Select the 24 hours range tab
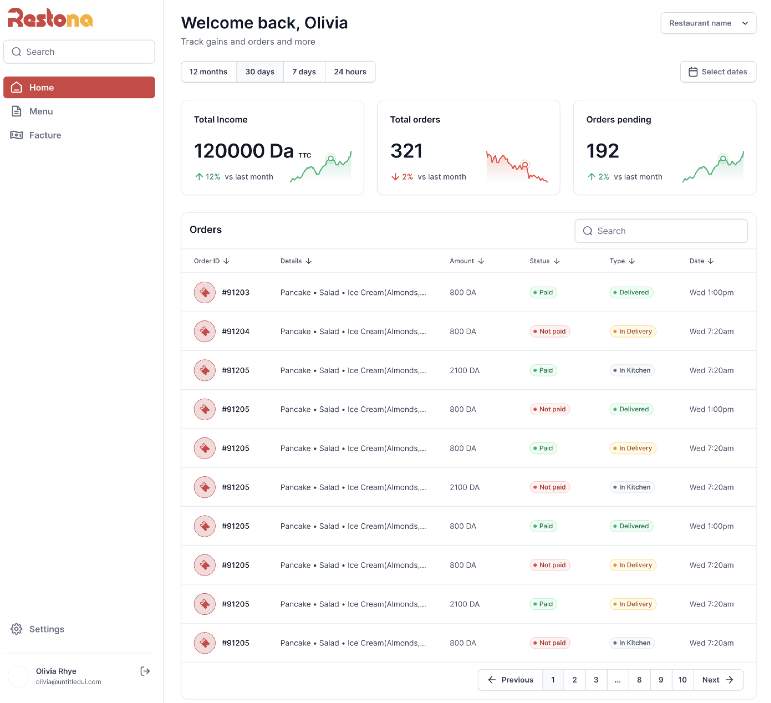 coord(350,72)
